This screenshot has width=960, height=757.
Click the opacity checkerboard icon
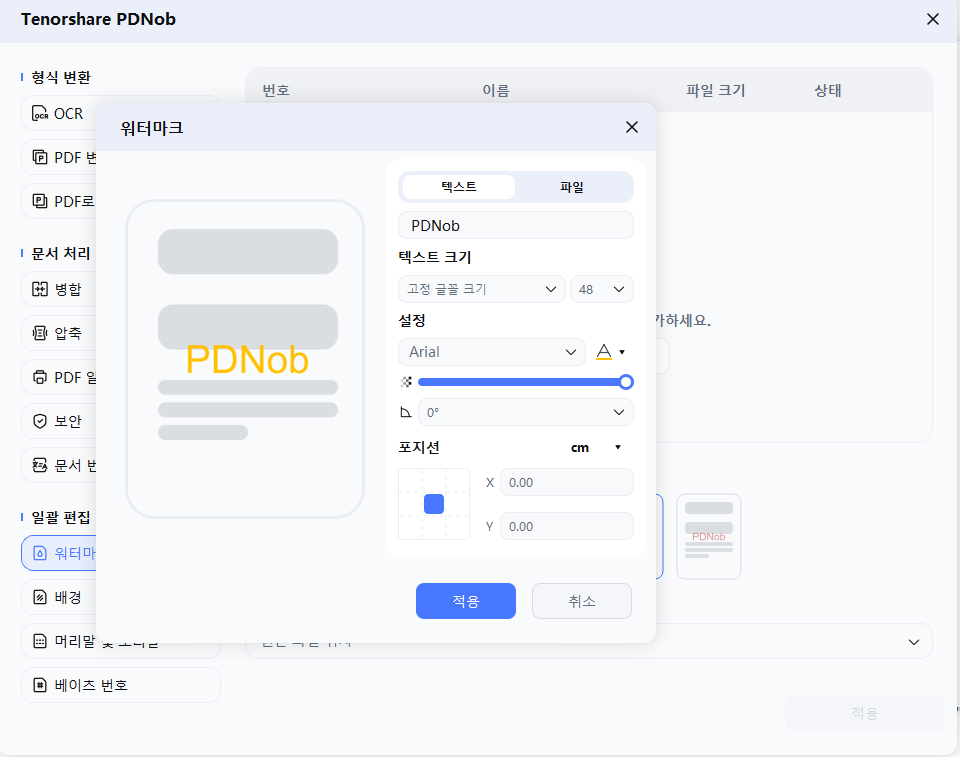pos(406,382)
